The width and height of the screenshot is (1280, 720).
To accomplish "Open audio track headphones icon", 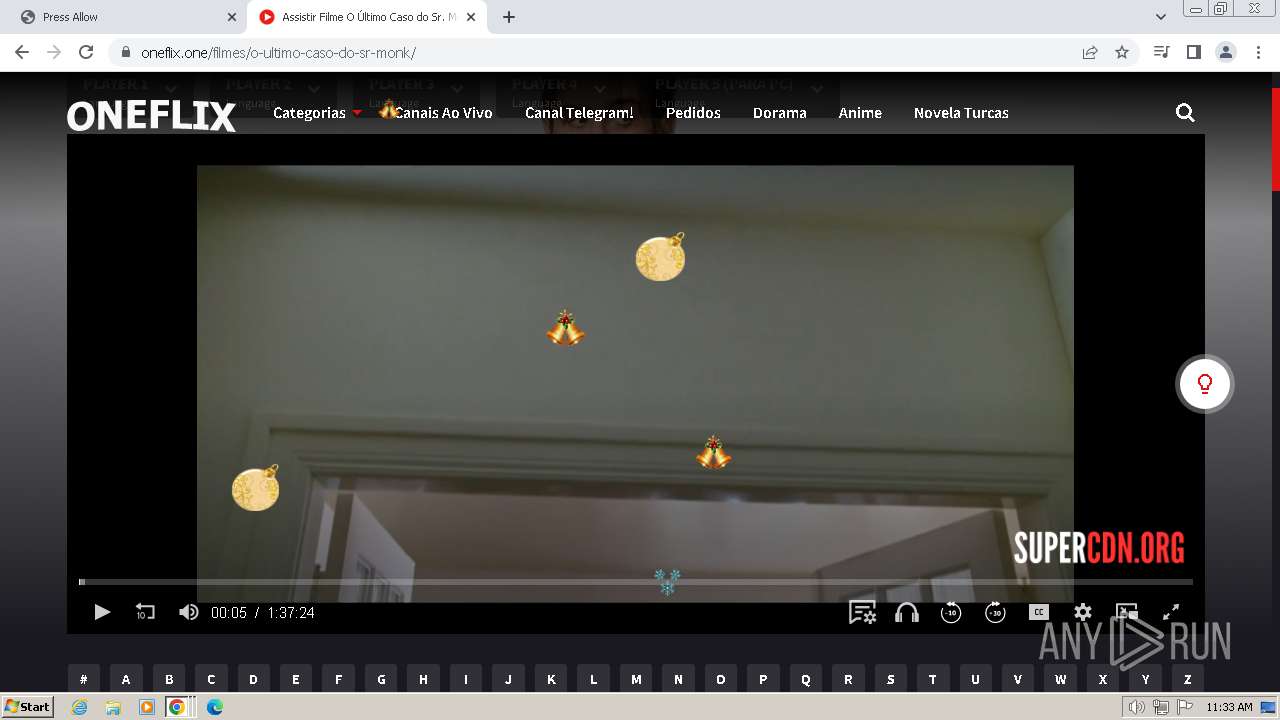I will tap(907, 612).
